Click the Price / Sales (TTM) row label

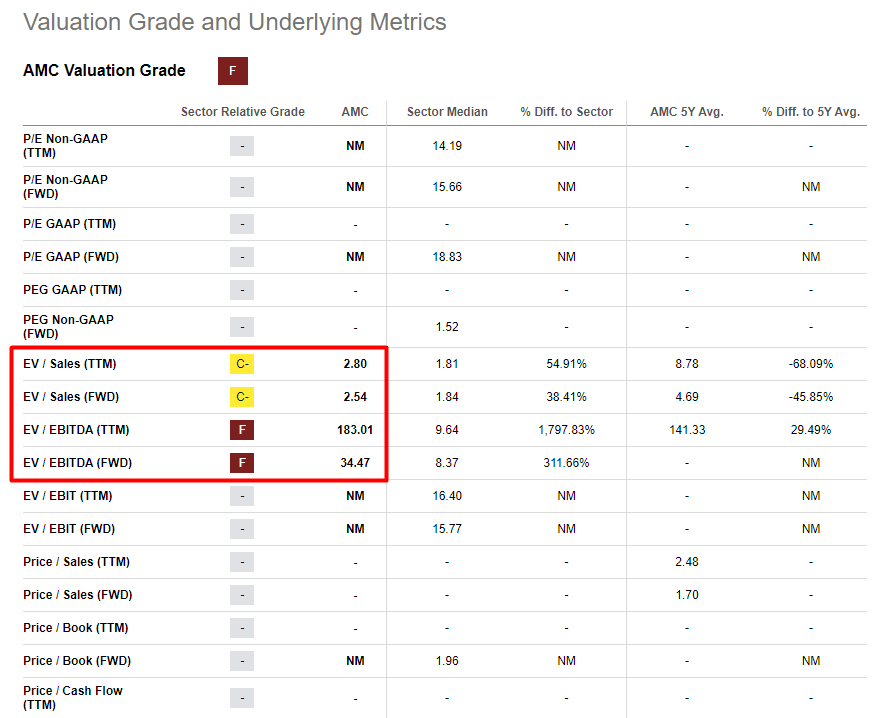click(77, 562)
